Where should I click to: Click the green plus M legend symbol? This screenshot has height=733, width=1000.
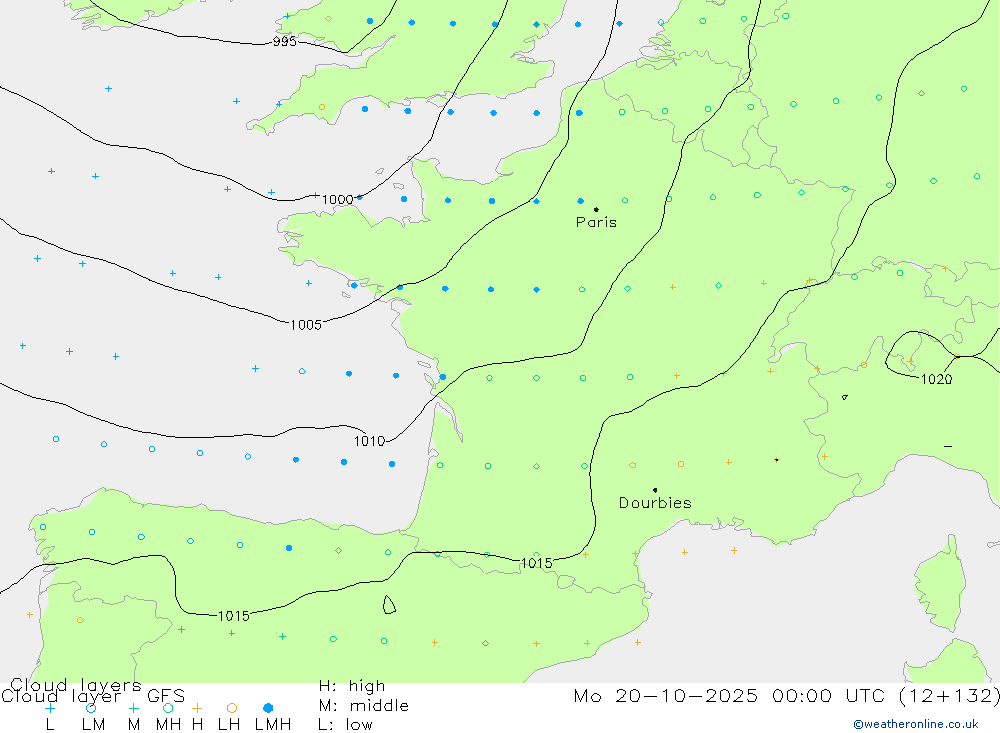coord(133,708)
